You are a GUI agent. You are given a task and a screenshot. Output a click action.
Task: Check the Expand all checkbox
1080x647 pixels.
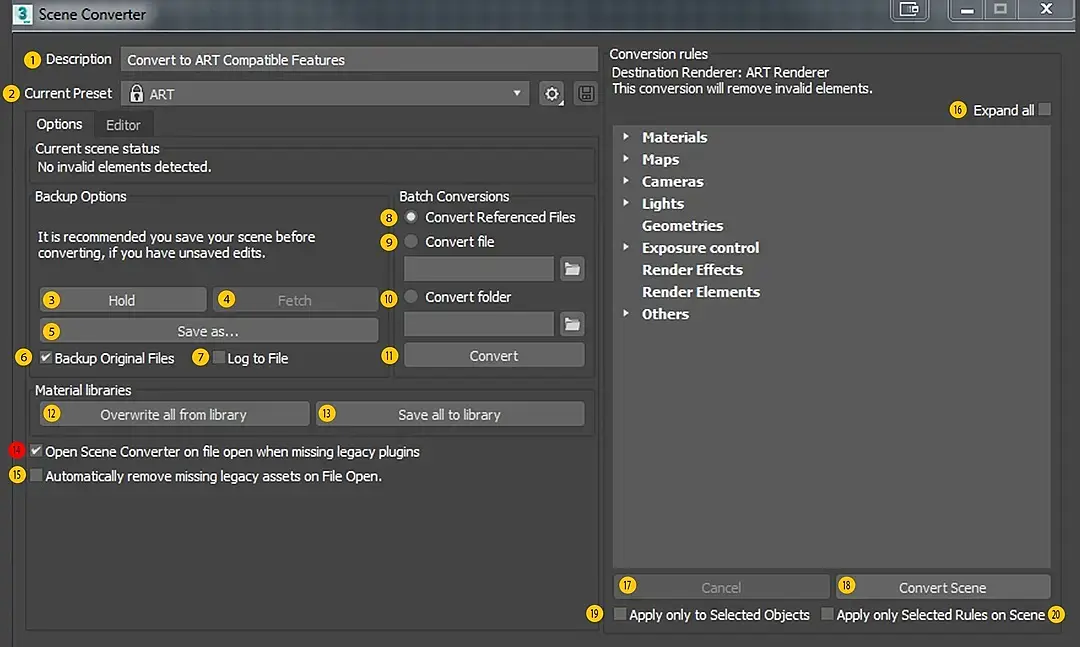point(1045,110)
